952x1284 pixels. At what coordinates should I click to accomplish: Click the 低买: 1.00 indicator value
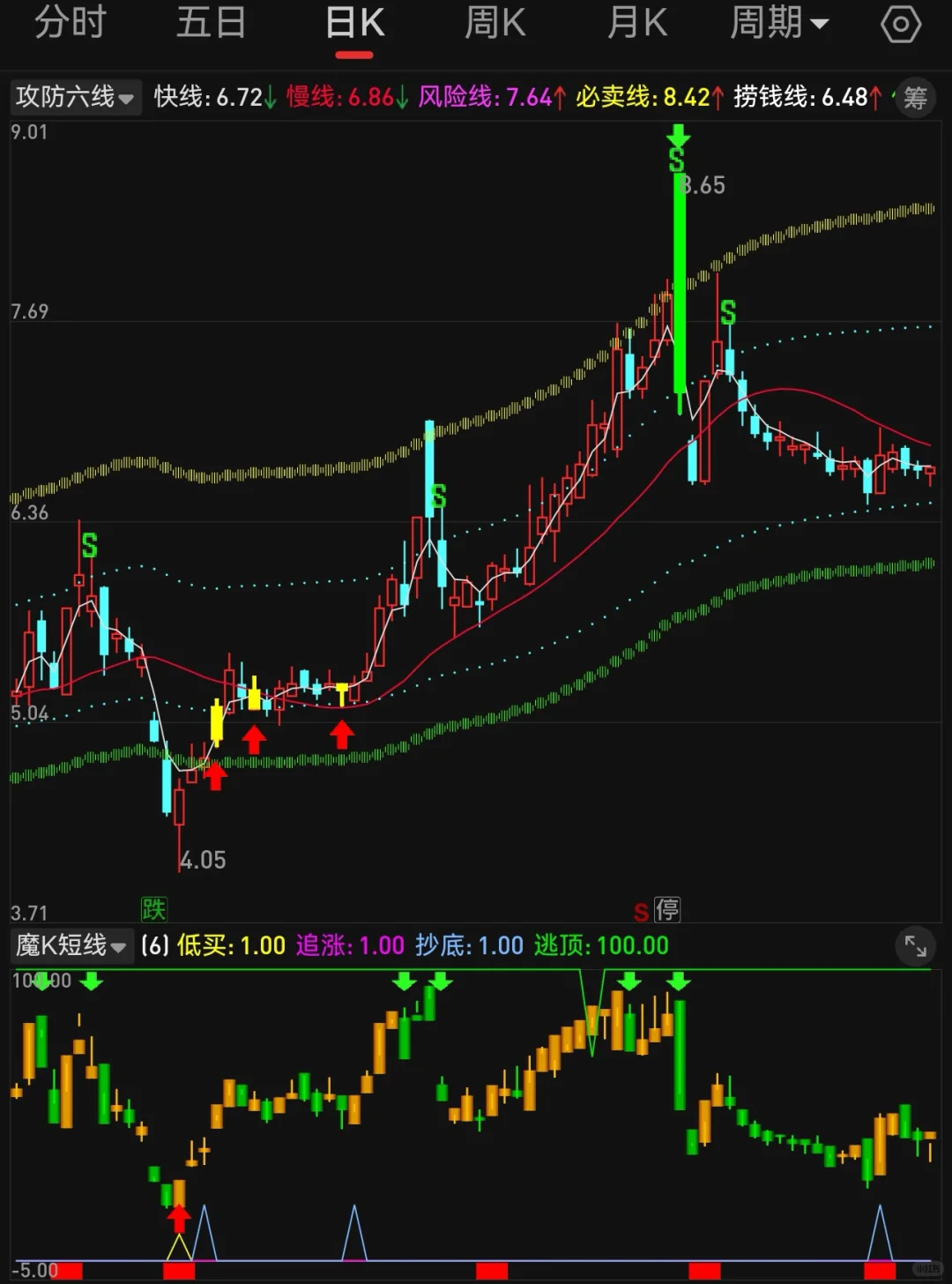231,945
